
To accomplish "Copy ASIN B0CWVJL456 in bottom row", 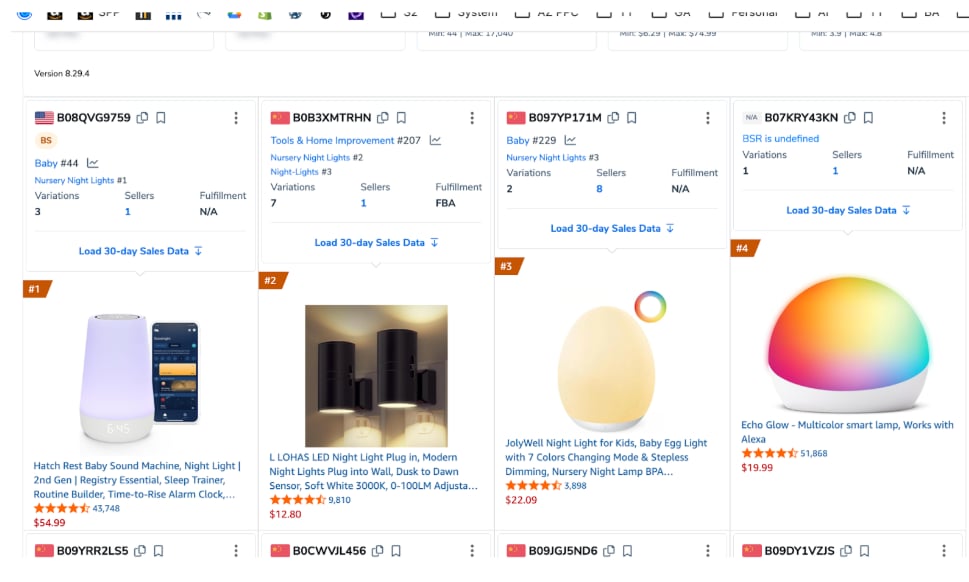I will coord(376,551).
